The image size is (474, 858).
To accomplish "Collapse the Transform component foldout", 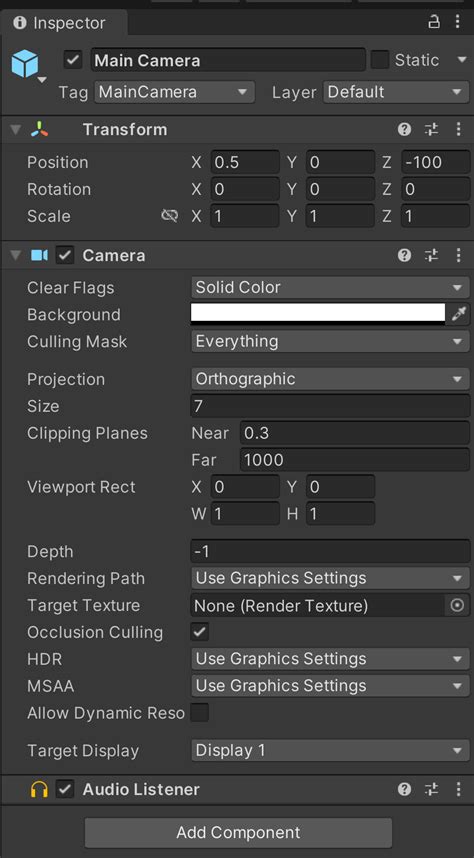I will [x=16, y=130].
